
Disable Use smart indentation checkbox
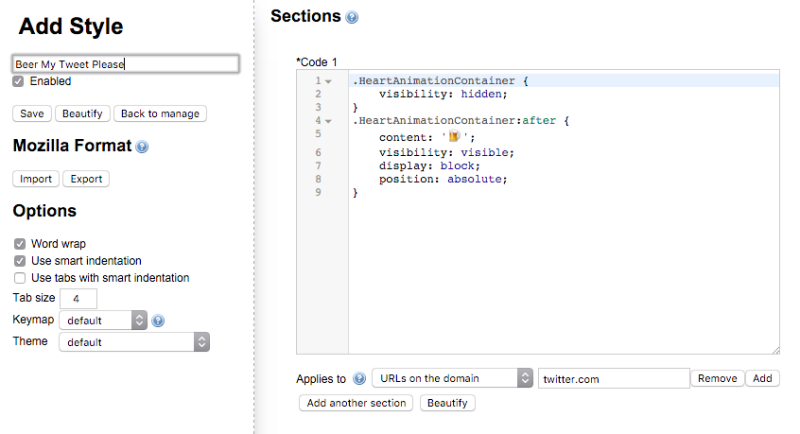(x=20, y=260)
